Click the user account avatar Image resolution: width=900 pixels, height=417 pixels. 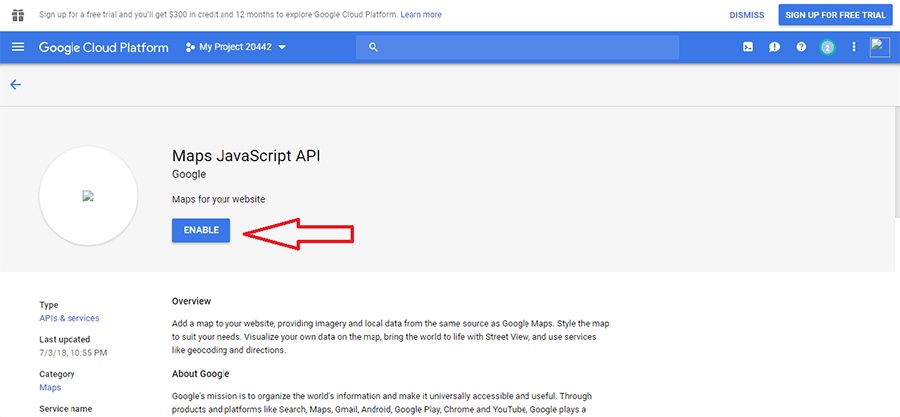(880, 47)
